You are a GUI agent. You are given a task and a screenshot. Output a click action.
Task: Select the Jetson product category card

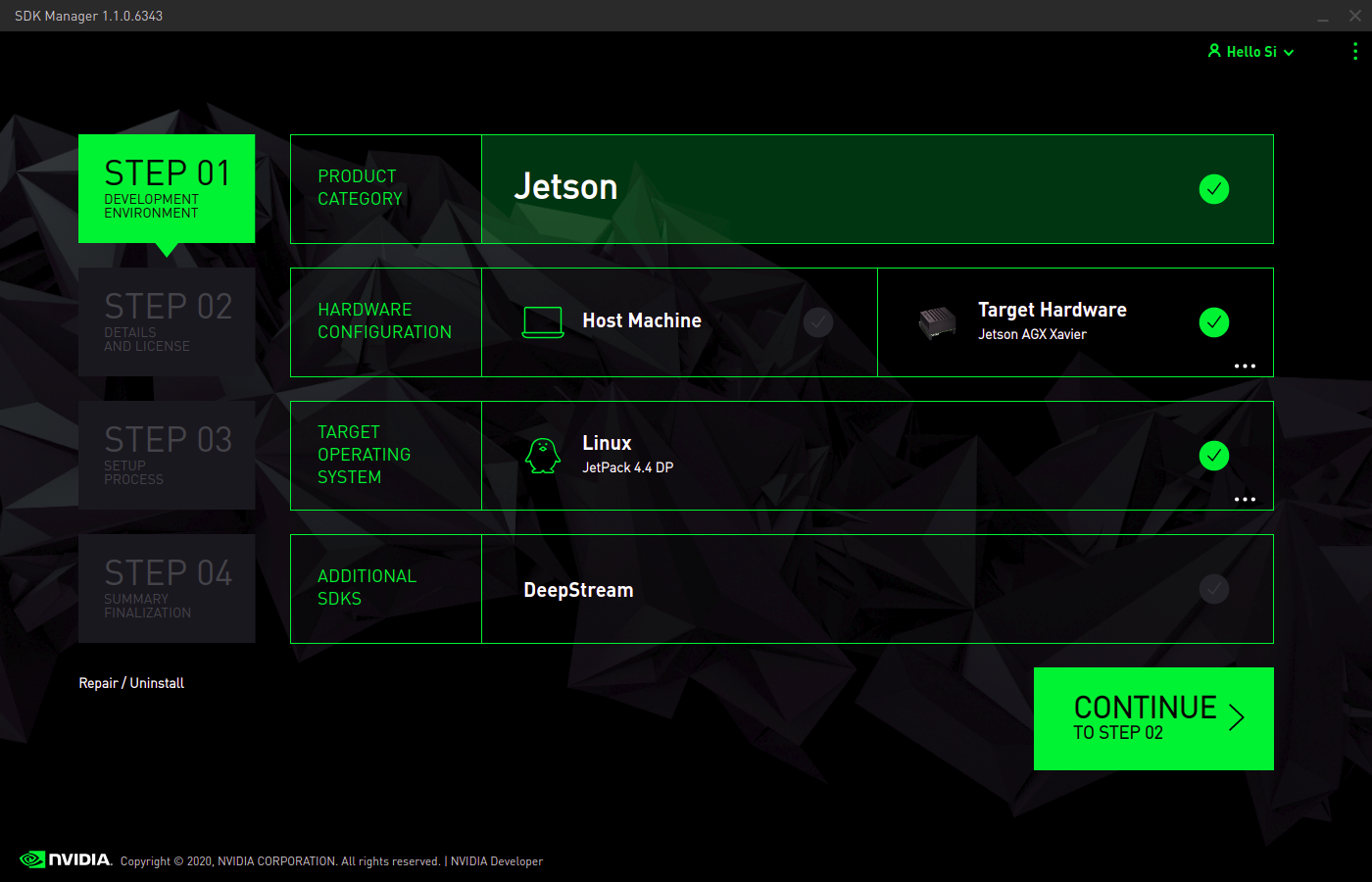(877, 189)
